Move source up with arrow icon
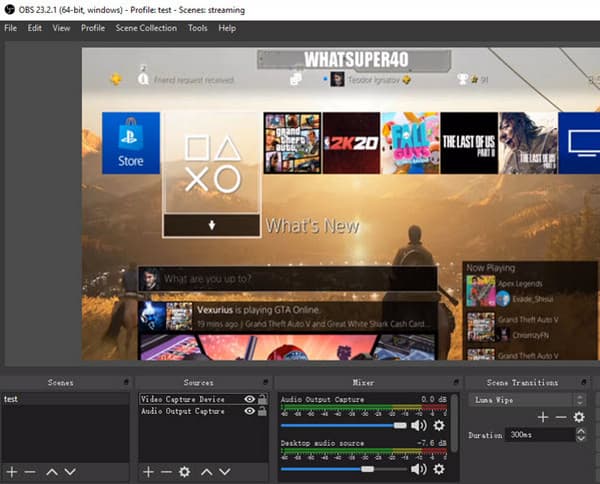Viewport: 600px width, 484px height. click(207, 472)
